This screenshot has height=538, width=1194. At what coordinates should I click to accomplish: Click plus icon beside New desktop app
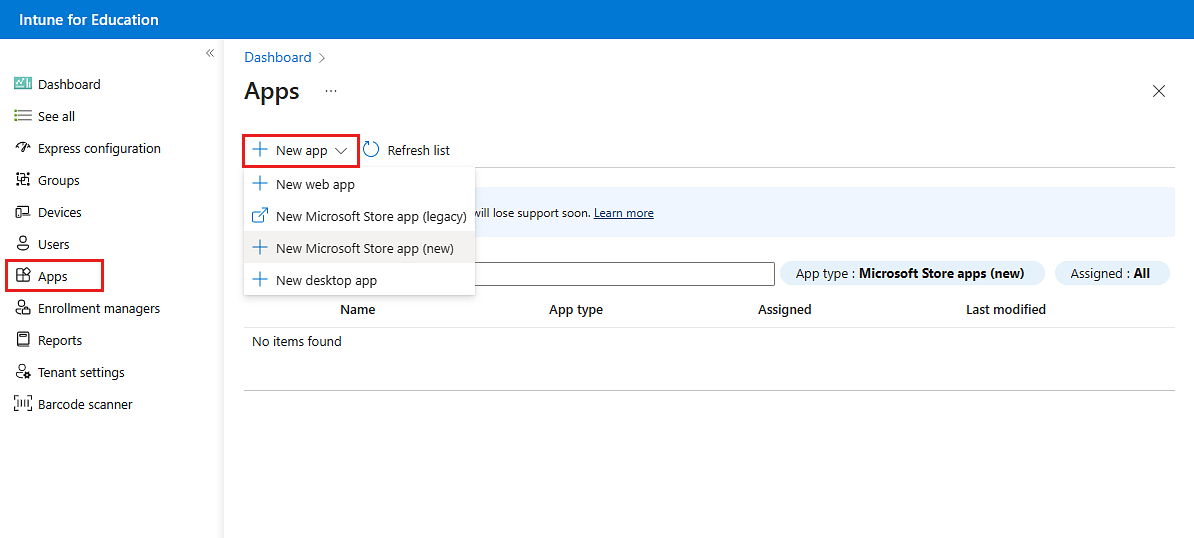(x=260, y=280)
